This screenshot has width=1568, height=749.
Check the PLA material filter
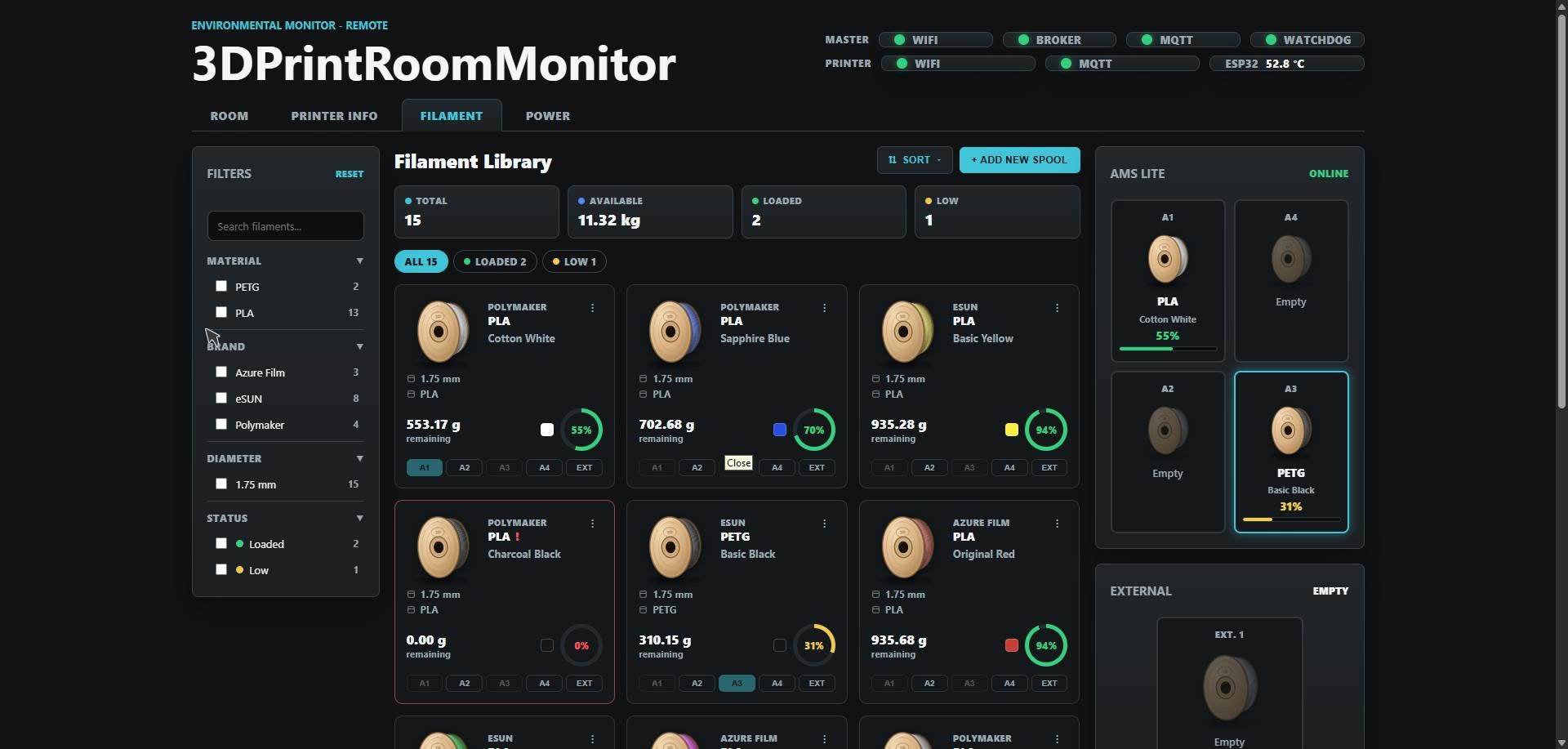(x=221, y=312)
